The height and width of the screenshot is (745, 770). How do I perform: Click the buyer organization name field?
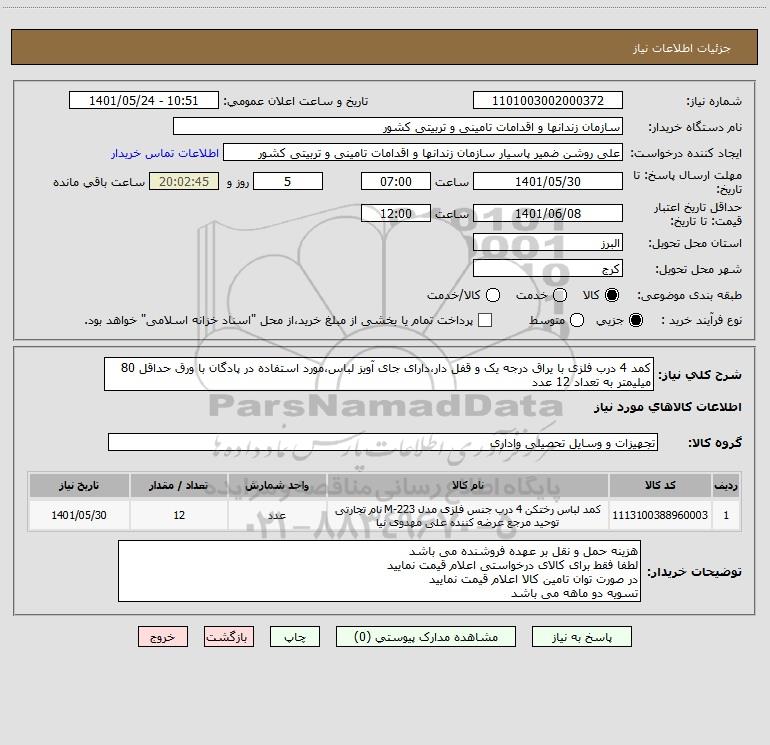tap(398, 127)
